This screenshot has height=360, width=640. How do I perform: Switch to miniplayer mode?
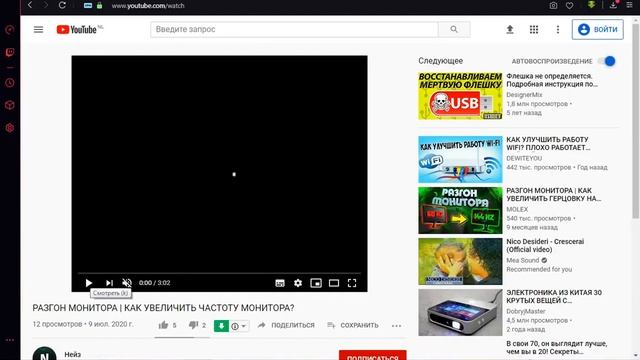316,283
